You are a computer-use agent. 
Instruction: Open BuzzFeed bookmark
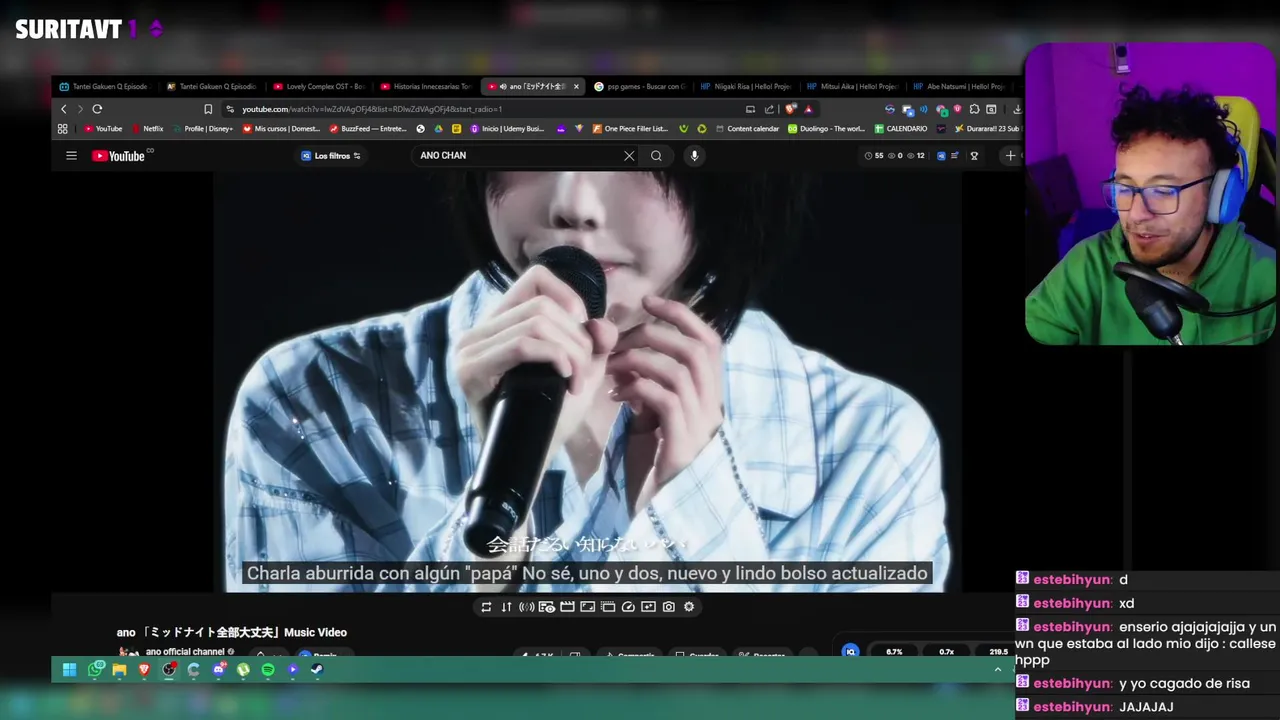[368, 129]
